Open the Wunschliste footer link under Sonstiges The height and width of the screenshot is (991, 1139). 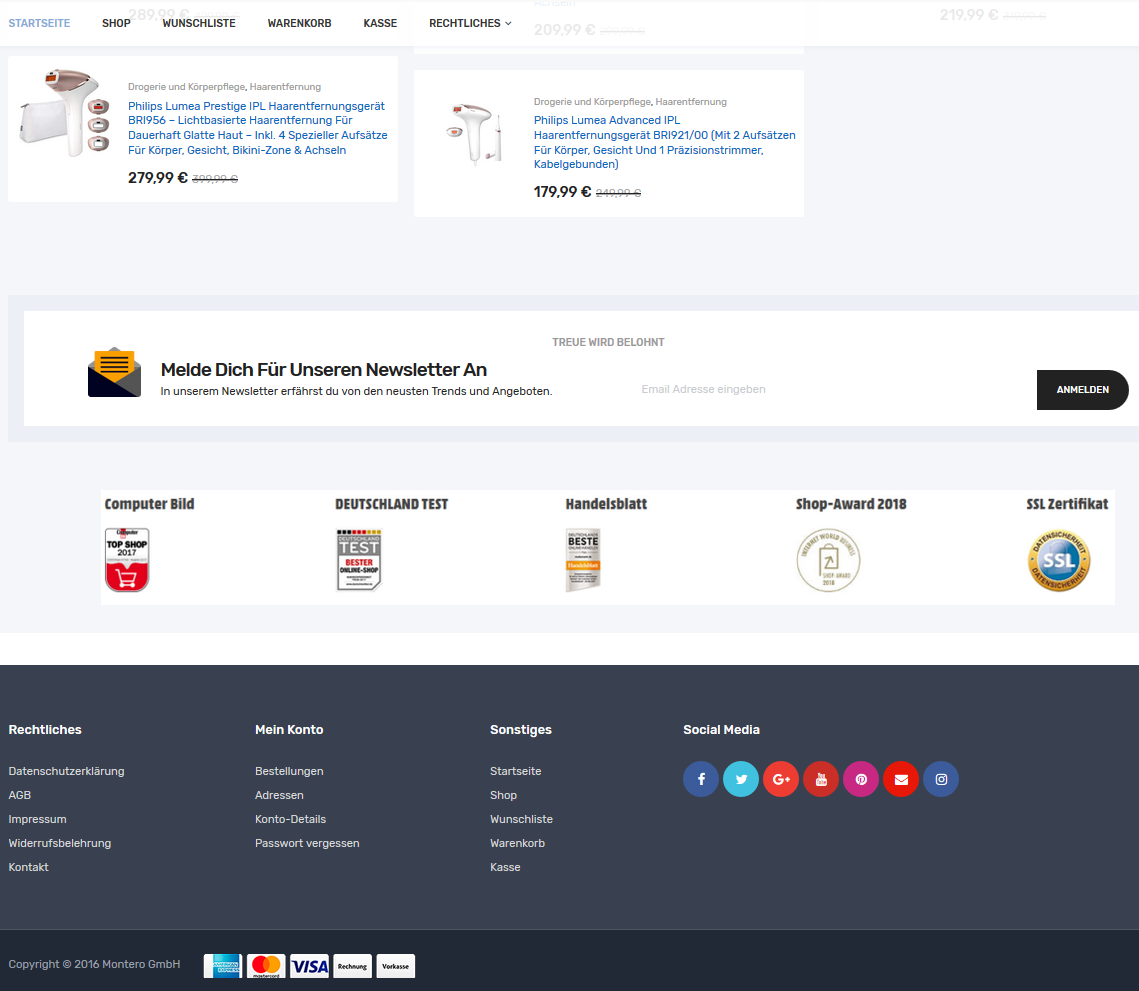click(522, 819)
